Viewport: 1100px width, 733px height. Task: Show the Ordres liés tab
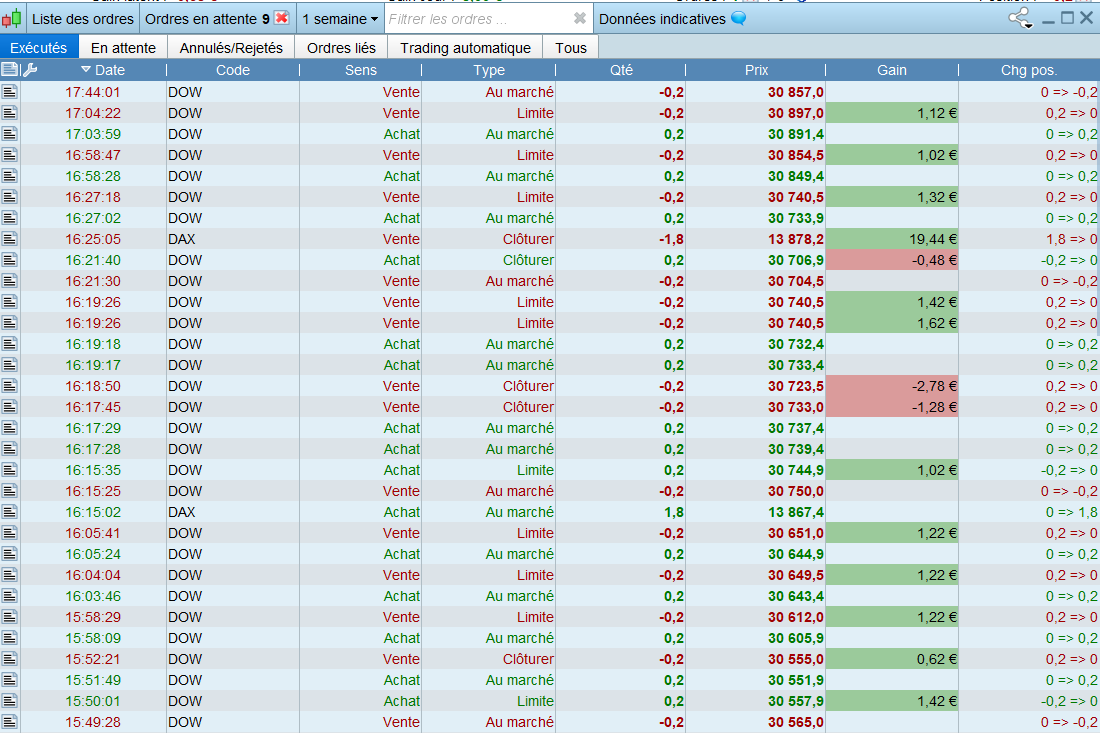(341, 48)
